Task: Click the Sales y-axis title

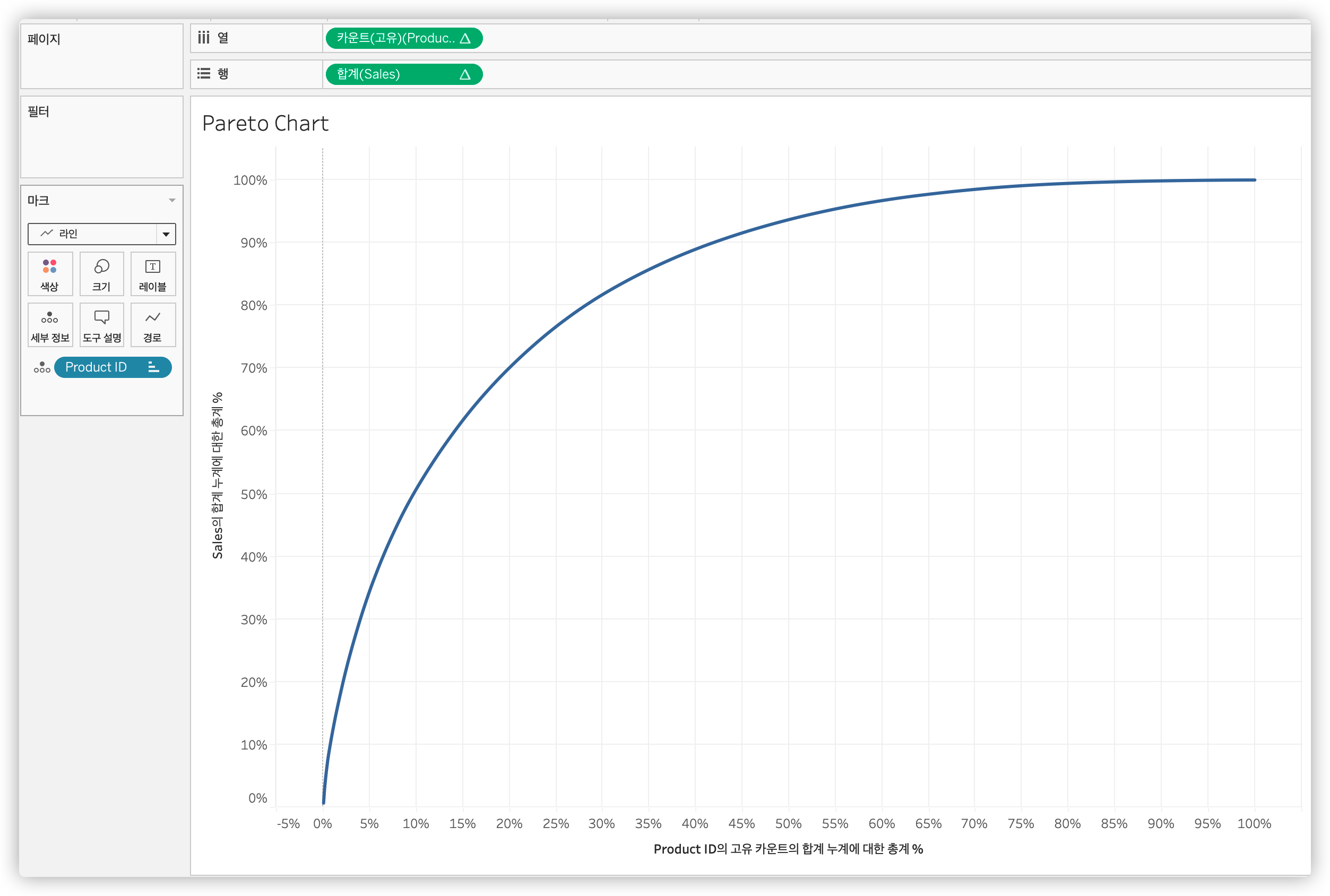Action: (217, 475)
